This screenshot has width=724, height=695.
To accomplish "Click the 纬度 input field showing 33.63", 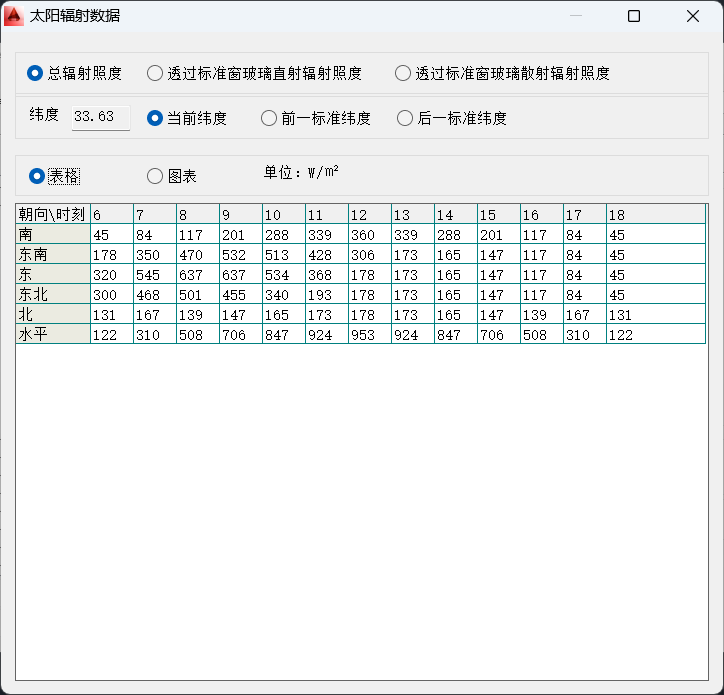I will pos(100,117).
